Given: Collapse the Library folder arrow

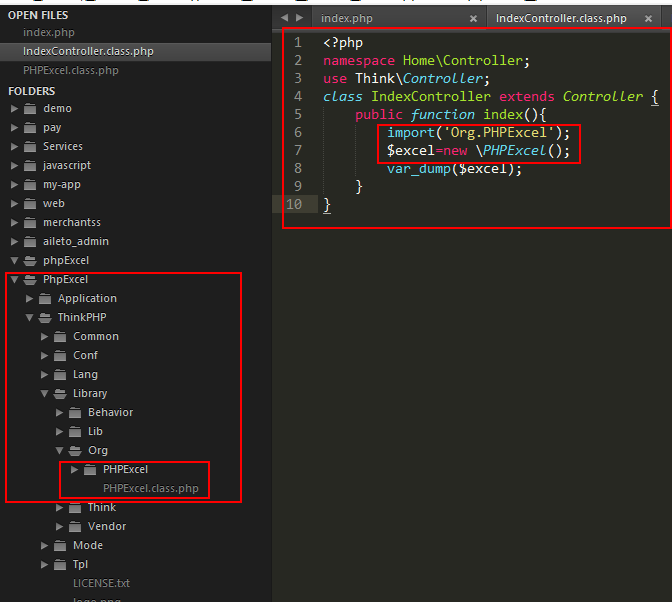Looking at the screenshot, I should click(44, 393).
